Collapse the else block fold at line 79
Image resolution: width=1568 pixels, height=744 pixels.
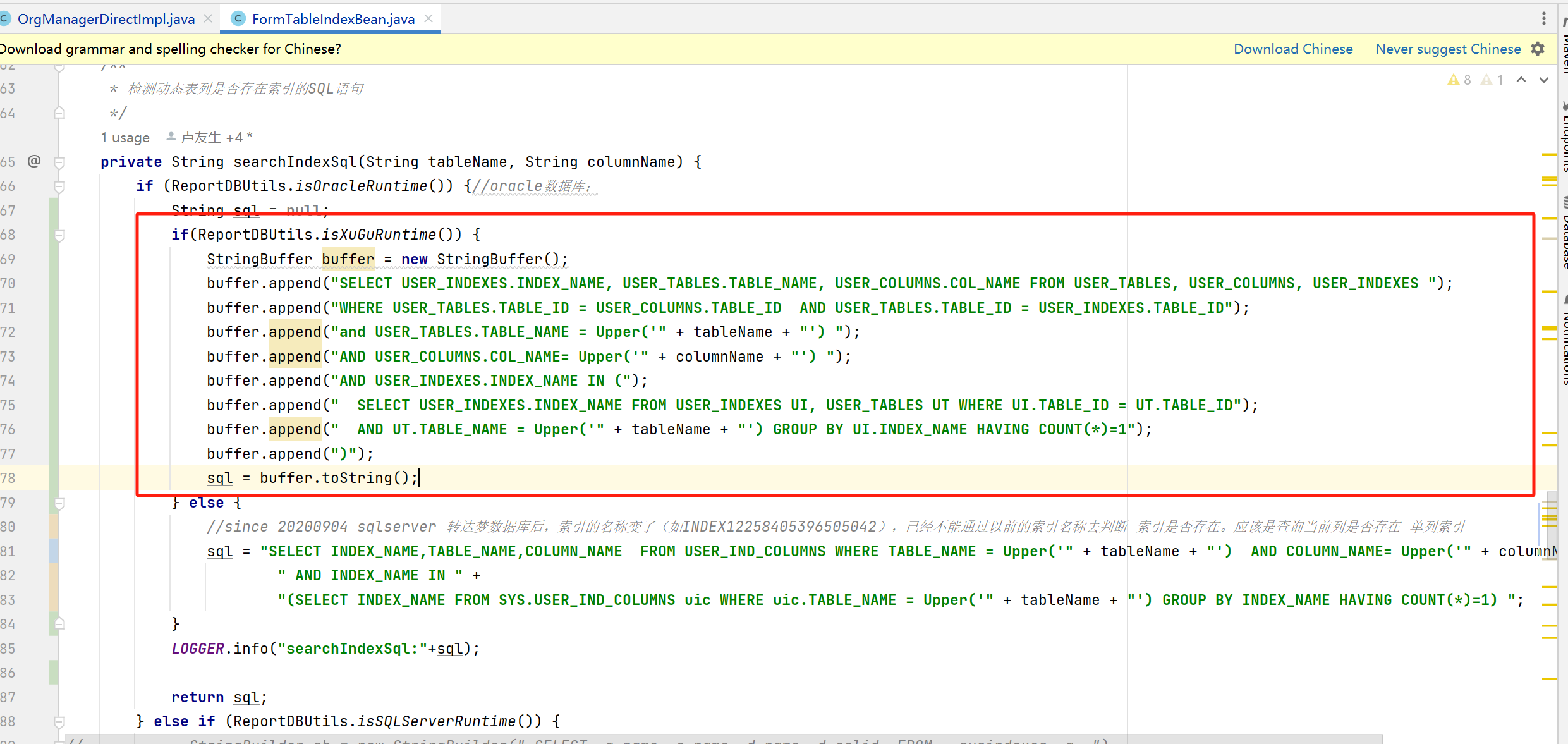[x=59, y=503]
